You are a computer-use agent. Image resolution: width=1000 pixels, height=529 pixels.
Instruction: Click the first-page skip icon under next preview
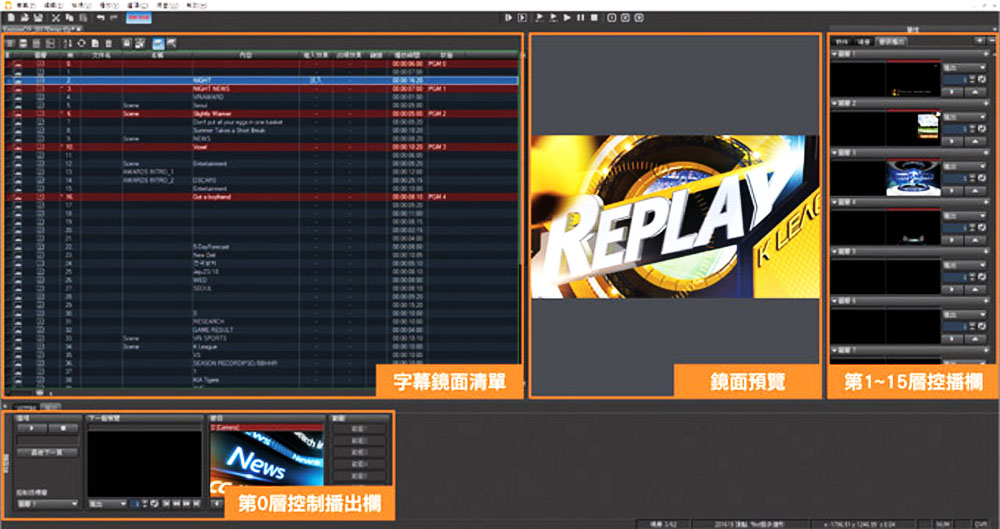(x=166, y=504)
